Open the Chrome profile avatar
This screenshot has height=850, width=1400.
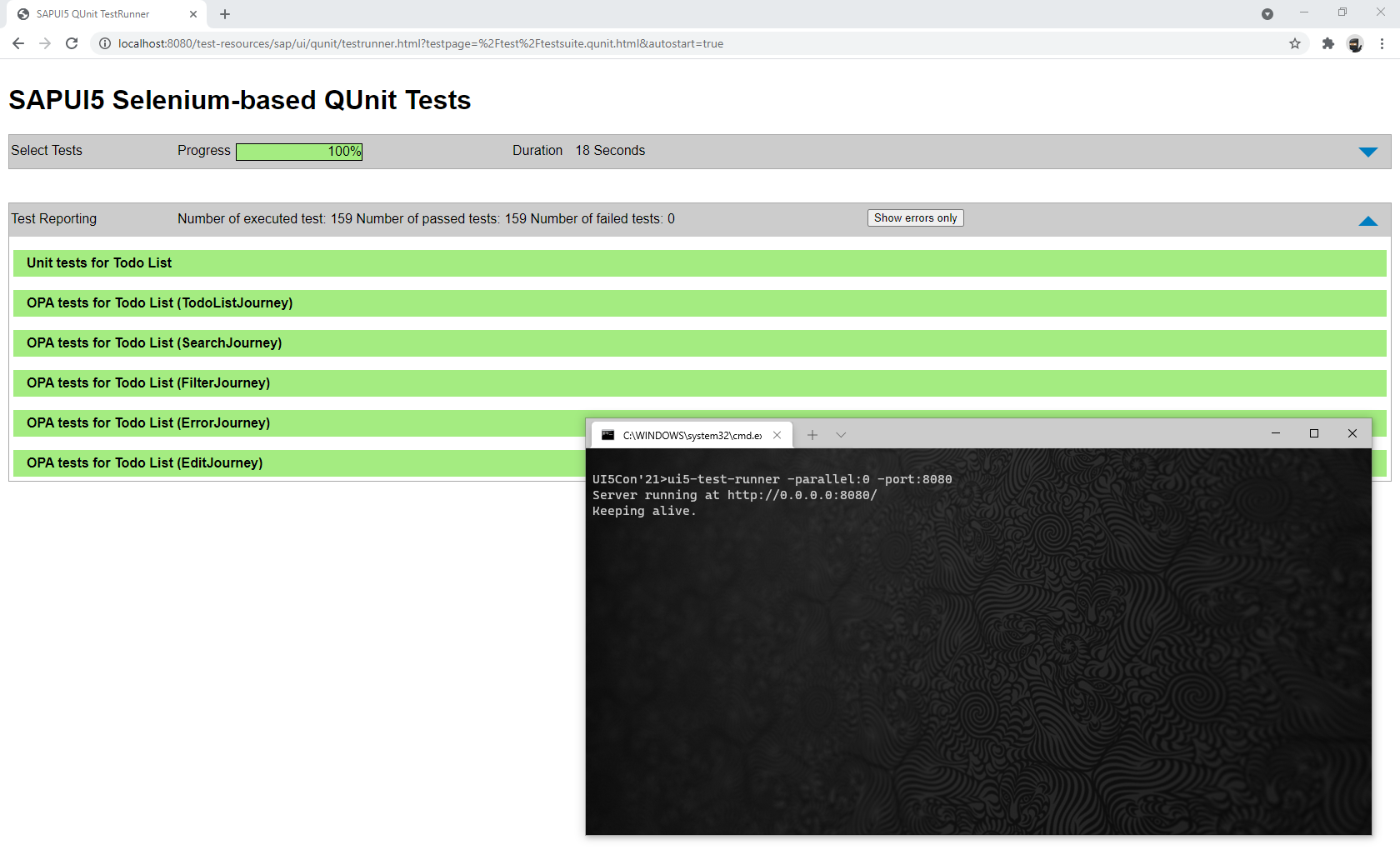point(1355,43)
